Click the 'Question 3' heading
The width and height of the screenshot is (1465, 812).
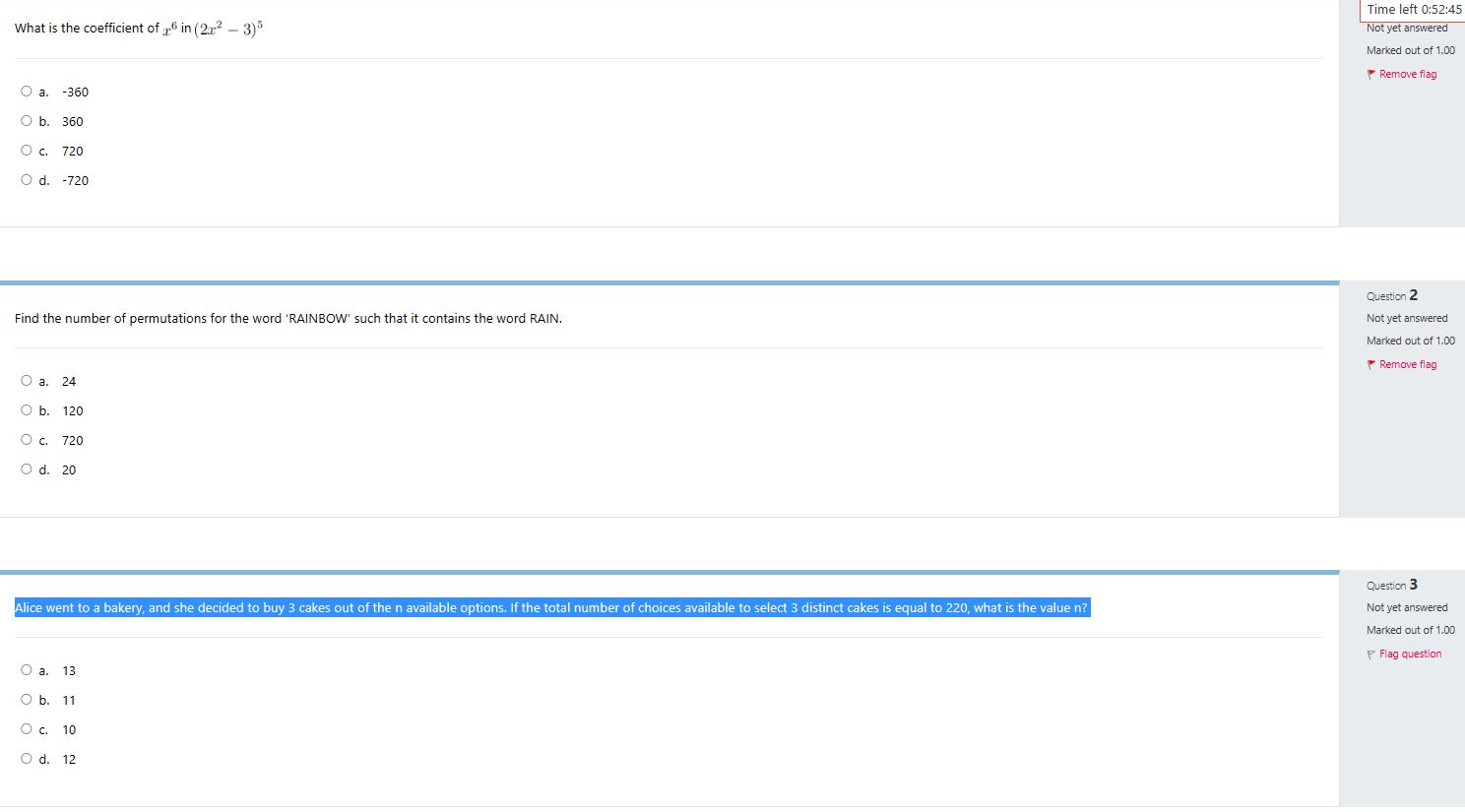click(1392, 585)
